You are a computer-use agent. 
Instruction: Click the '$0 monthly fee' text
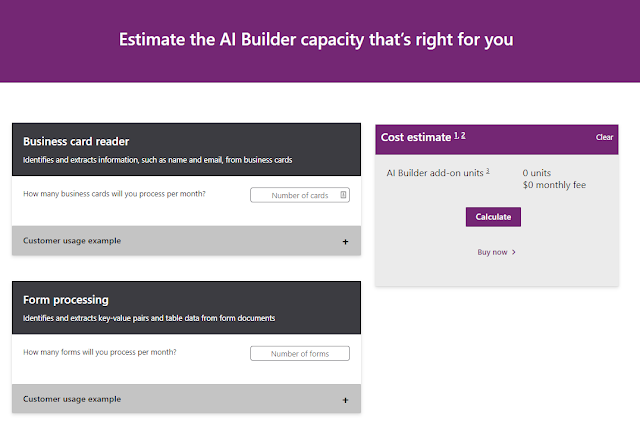pyautogui.click(x=553, y=185)
